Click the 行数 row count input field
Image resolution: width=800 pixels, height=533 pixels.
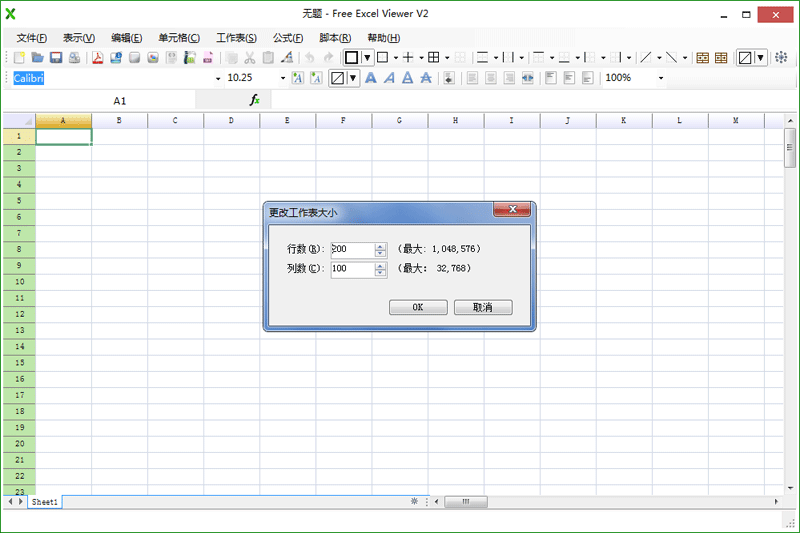point(353,249)
